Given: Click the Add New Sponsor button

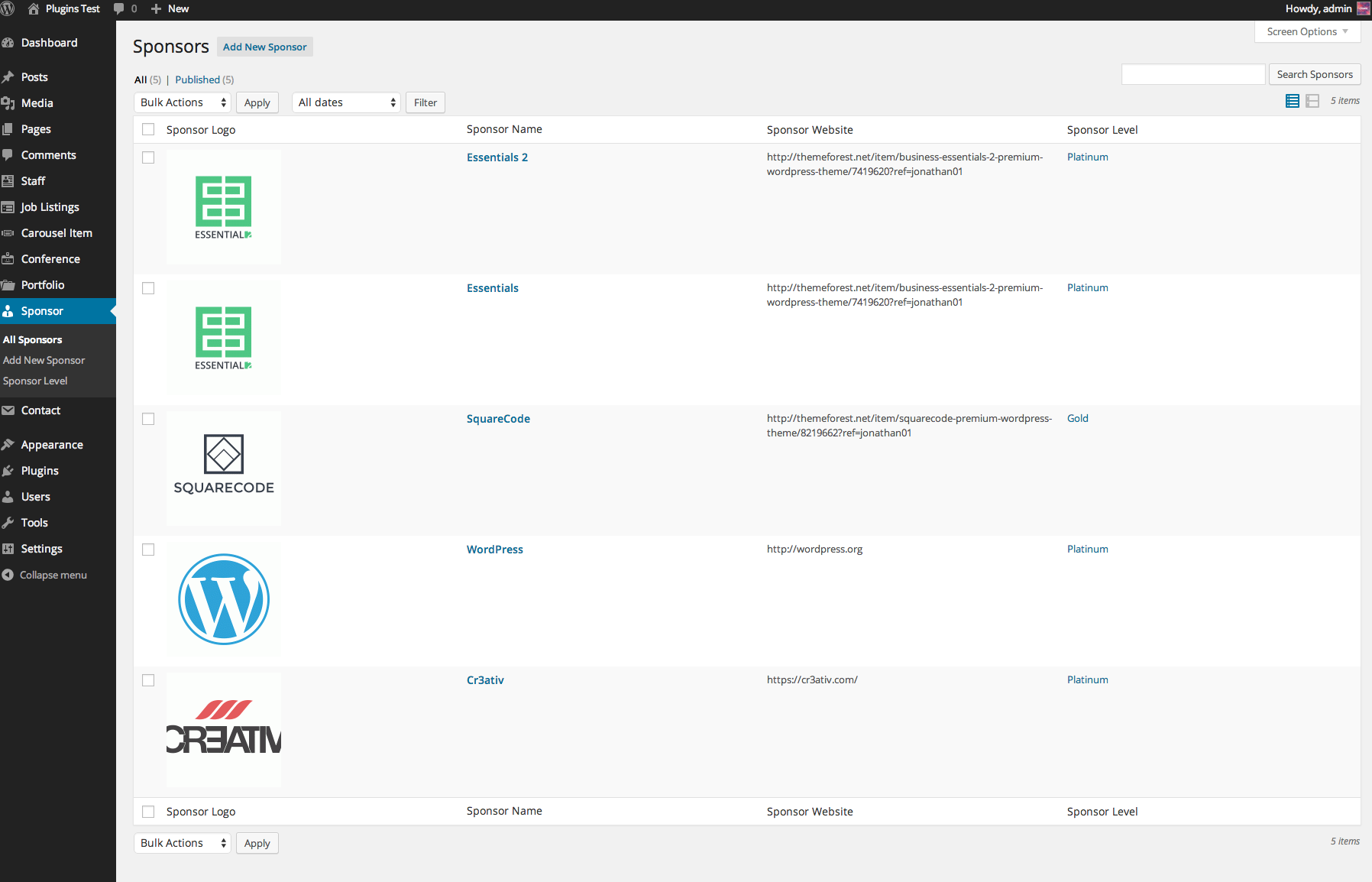Looking at the screenshot, I should [x=264, y=47].
